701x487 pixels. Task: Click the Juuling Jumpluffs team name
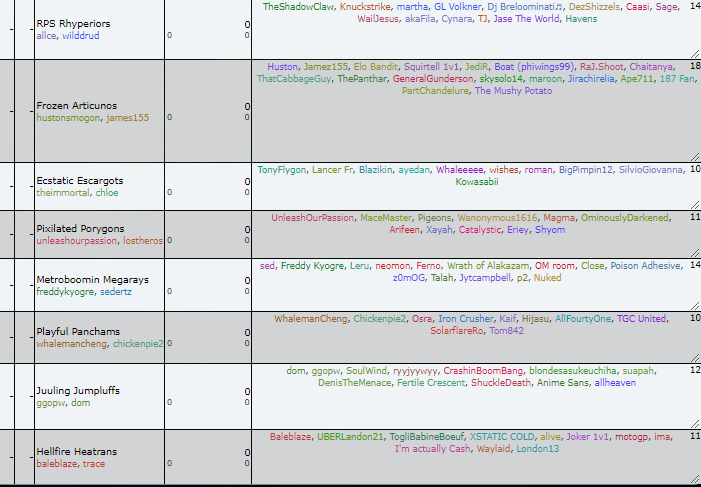(x=78, y=390)
